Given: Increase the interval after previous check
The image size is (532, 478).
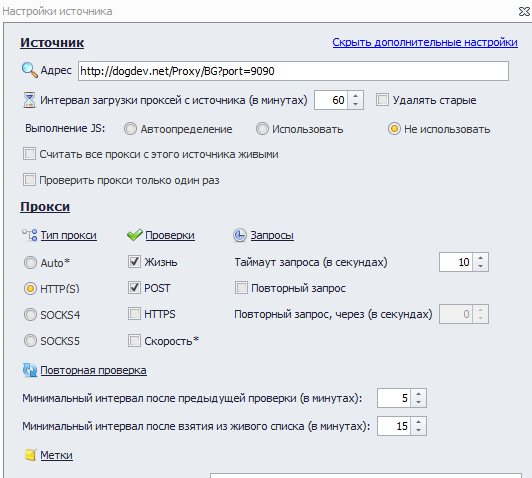Looking at the screenshot, I should pyautogui.click(x=418, y=394).
